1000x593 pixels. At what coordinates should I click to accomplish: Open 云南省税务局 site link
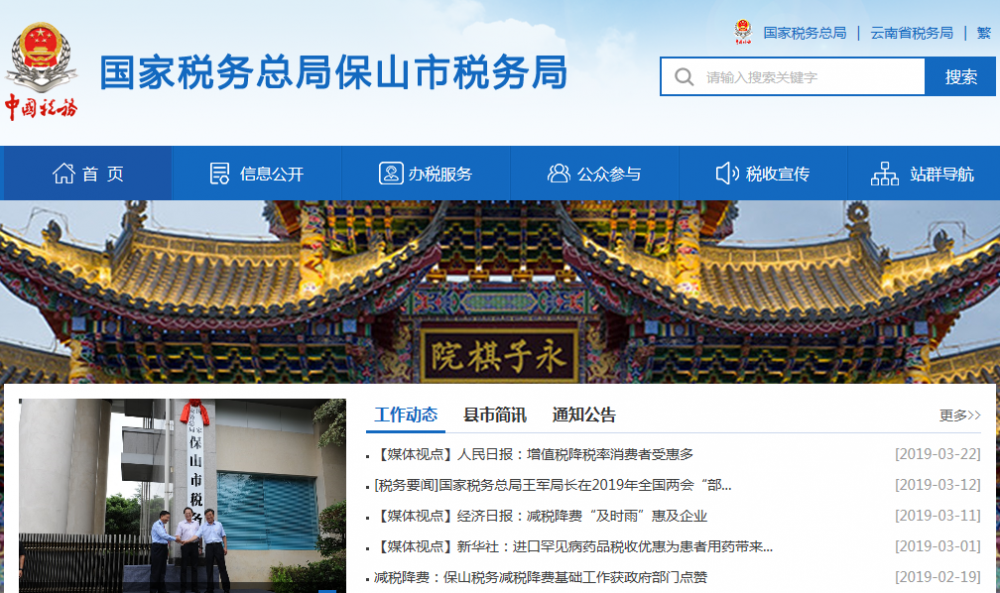pyautogui.click(x=913, y=31)
